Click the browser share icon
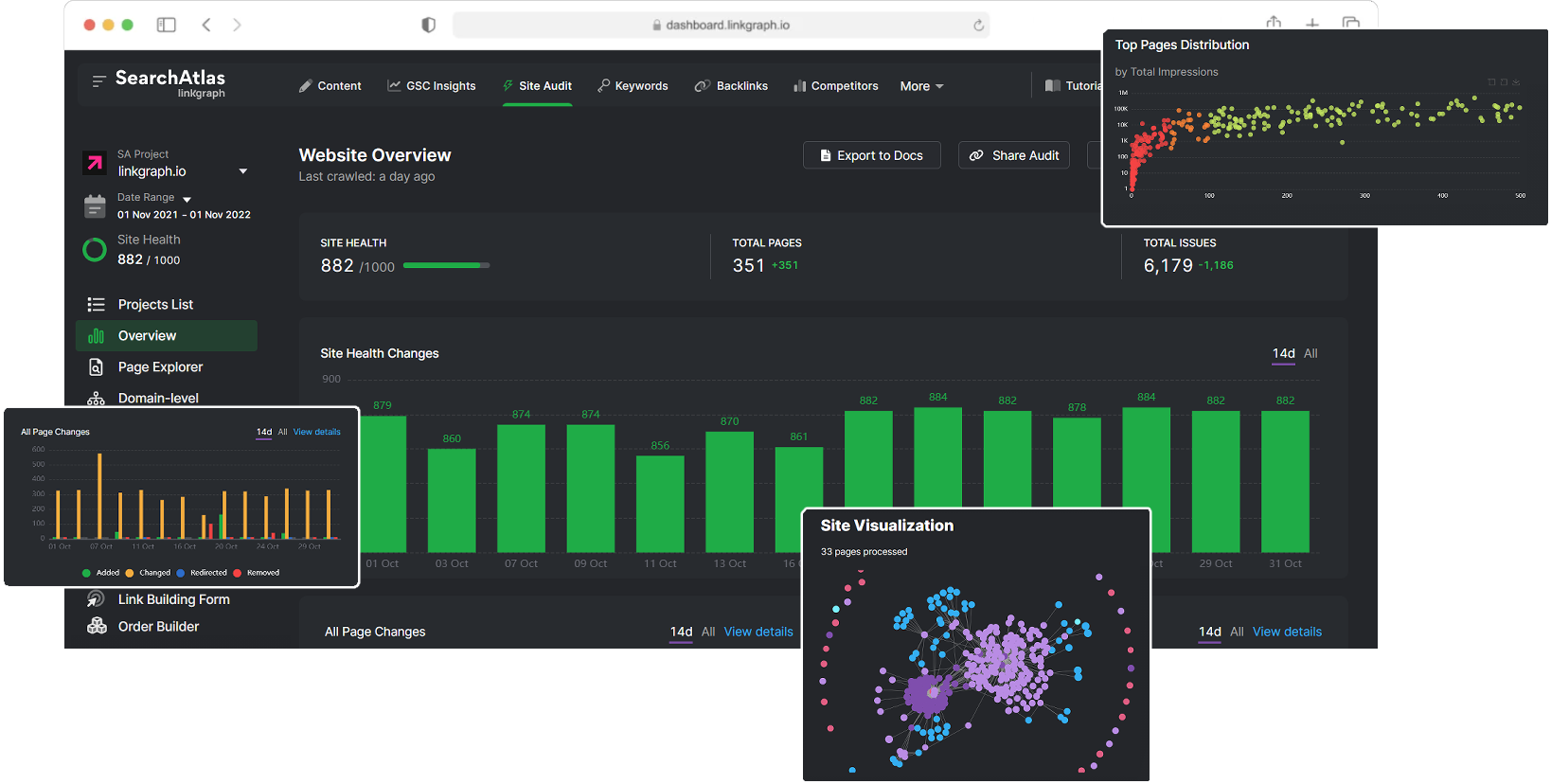The width and height of the screenshot is (1551, 784). 1274,22
